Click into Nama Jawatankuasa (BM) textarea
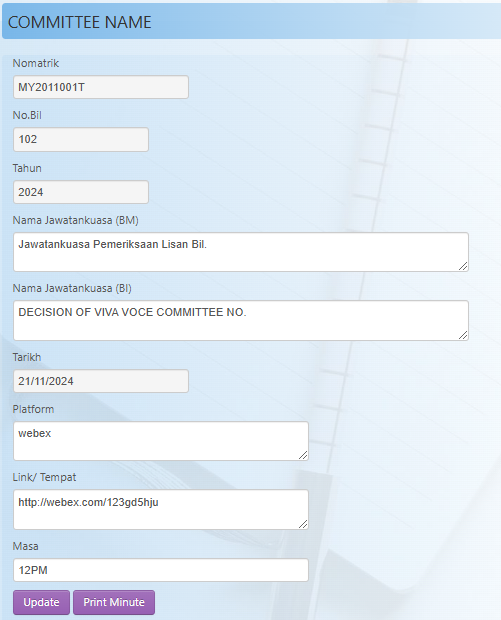The width and height of the screenshot is (501, 620). pyautogui.click(x=241, y=252)
